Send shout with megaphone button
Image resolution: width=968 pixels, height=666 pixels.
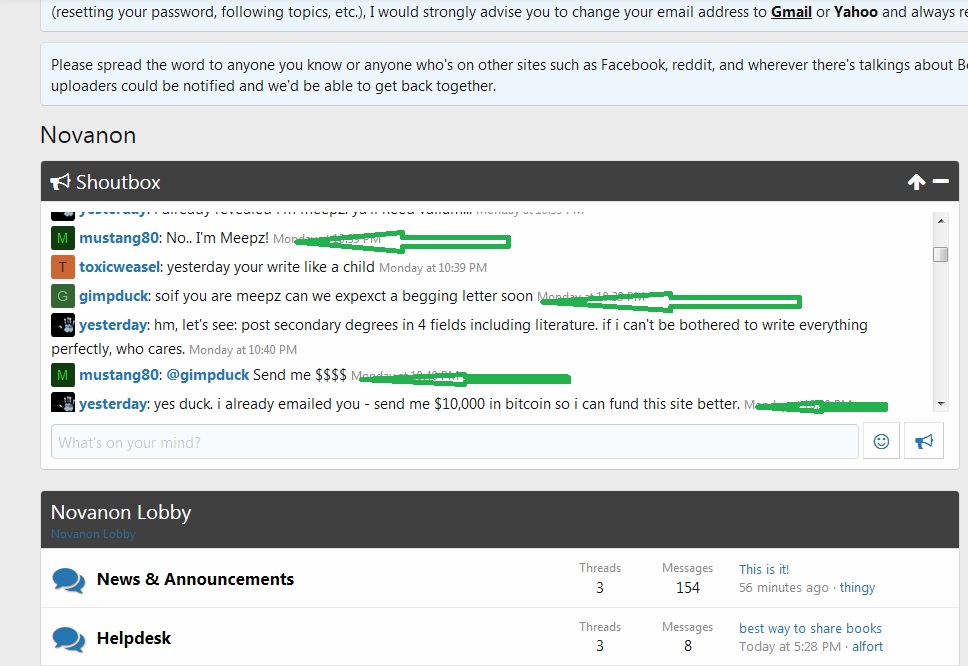coord(923,441)
